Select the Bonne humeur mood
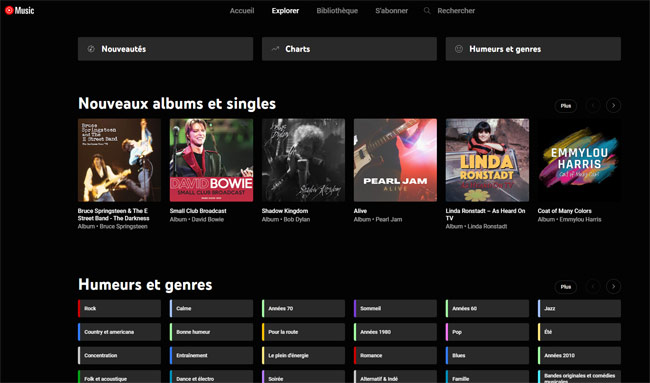 pos(211,332)
